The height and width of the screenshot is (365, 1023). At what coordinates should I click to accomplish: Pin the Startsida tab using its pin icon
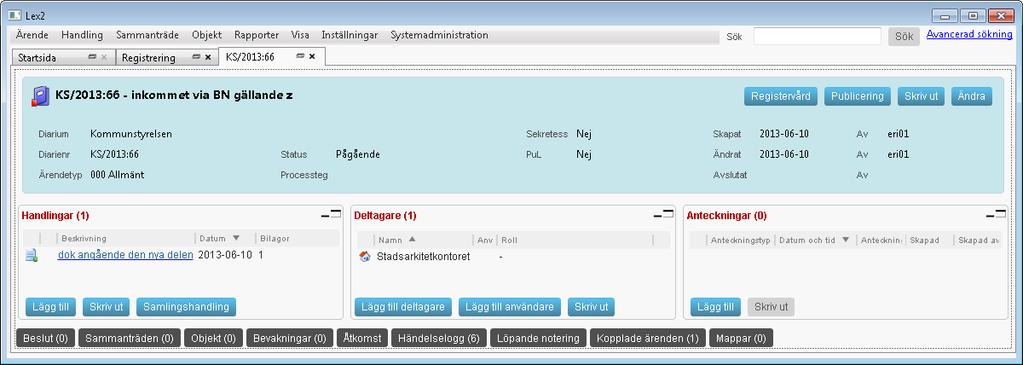(93, 57)
